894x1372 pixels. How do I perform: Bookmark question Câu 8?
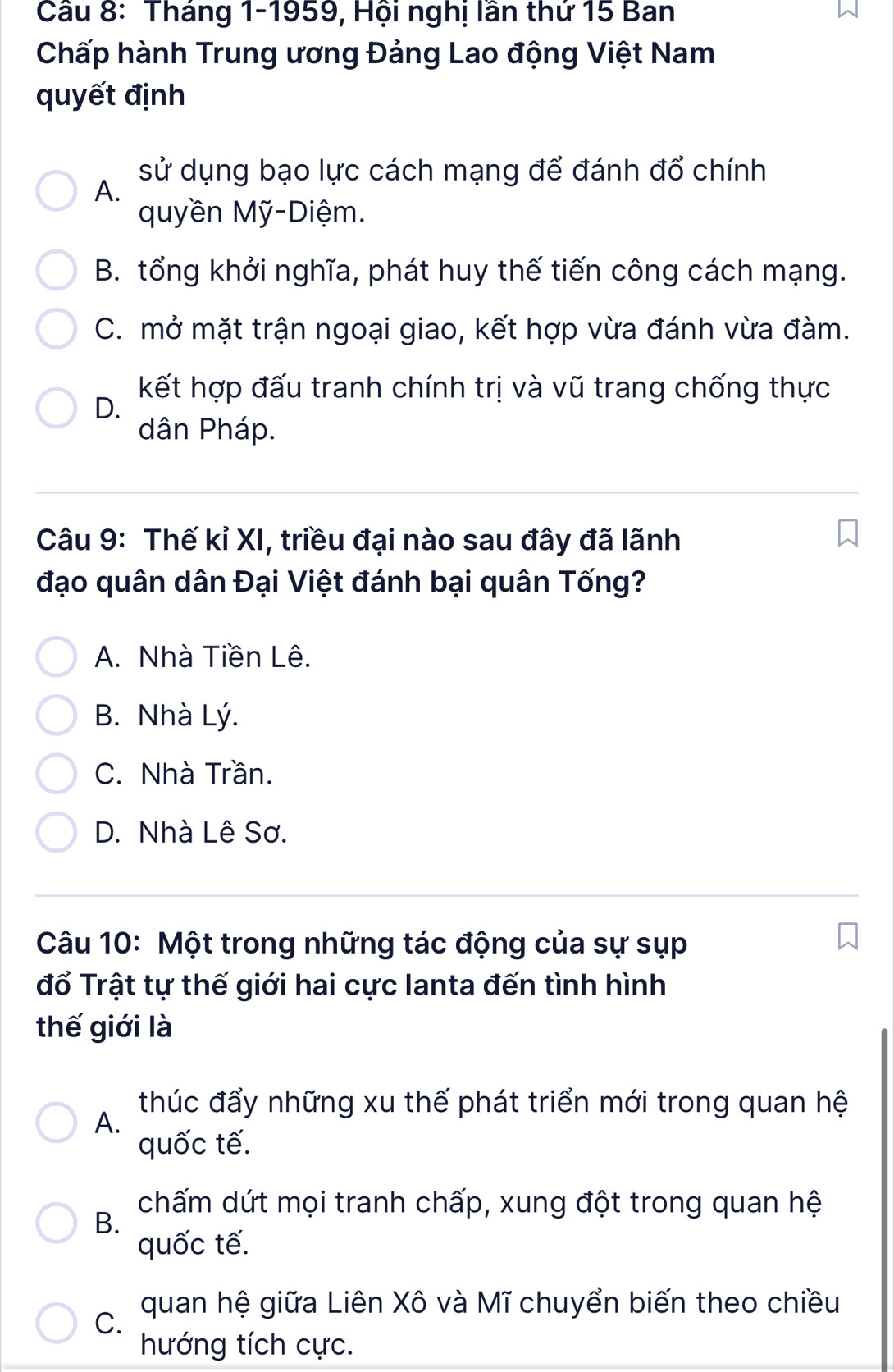(x=847, y=8)
